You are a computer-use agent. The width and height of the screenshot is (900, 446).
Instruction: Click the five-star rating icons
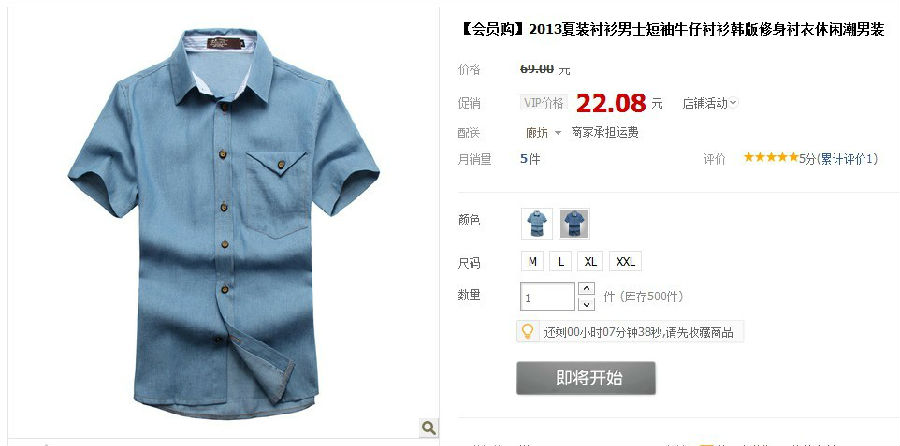(771, 157)
